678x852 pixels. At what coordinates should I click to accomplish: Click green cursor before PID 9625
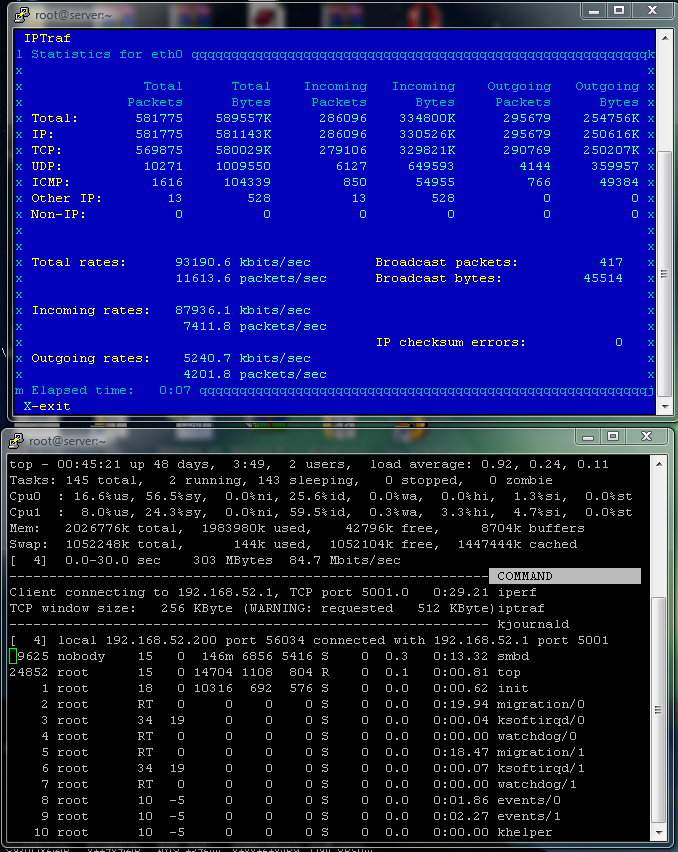click(13, 656)
